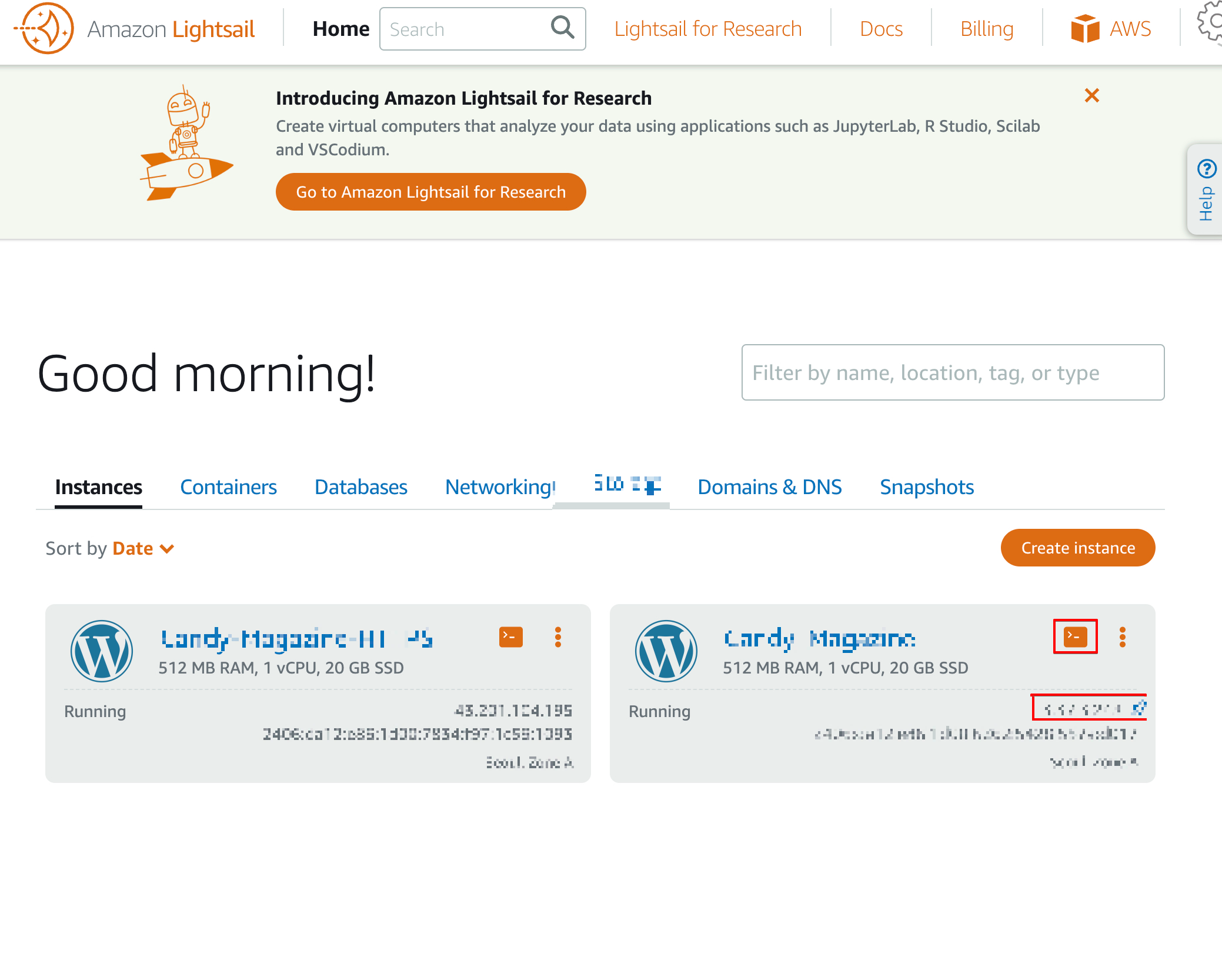1222x980 pixels.
Task: Open terminal for first WordPress instance
Action: 510,636
